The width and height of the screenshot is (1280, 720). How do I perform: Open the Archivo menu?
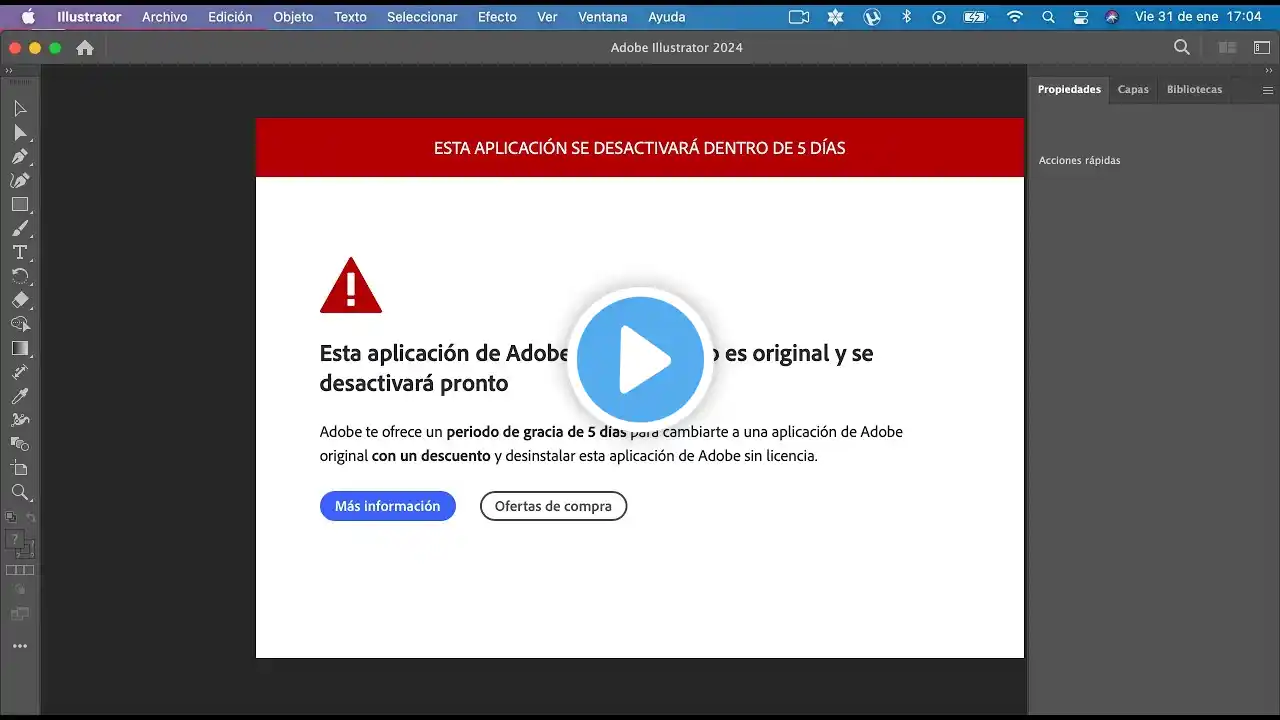tap(165, 17)
